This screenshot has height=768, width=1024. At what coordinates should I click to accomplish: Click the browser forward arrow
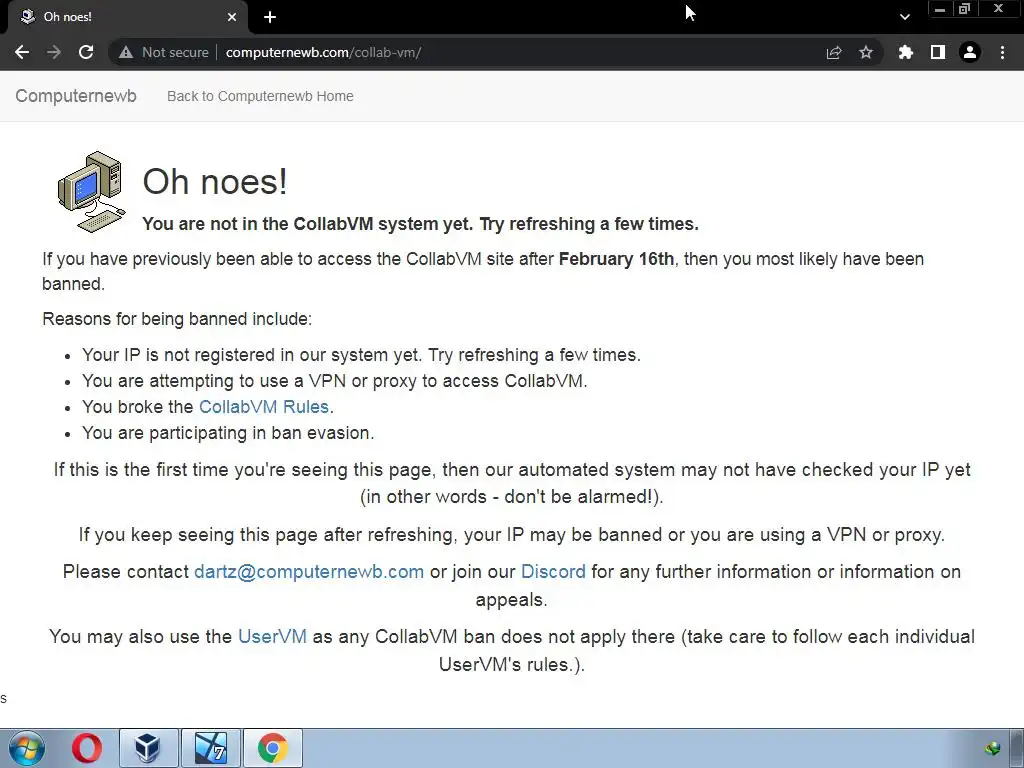coord(54,52)
